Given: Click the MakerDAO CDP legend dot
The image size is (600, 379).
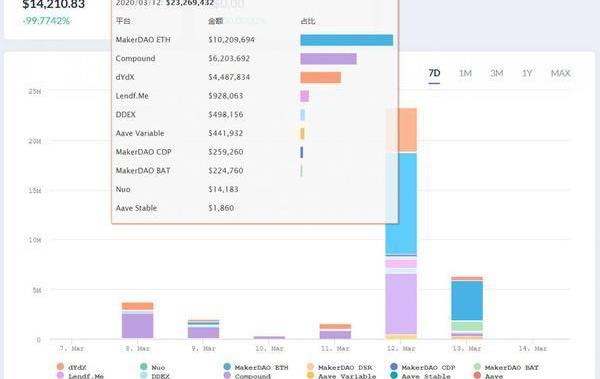Looking at the screenshot, I should pyautogui.click(x=394, y=367).
